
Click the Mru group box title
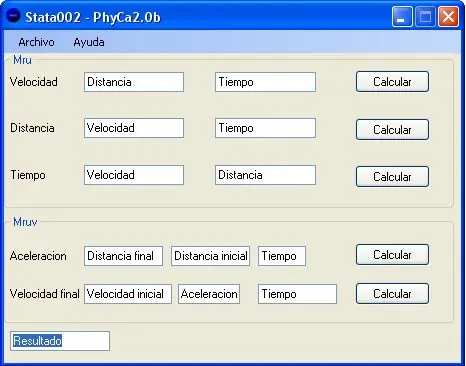pos(22,60)
